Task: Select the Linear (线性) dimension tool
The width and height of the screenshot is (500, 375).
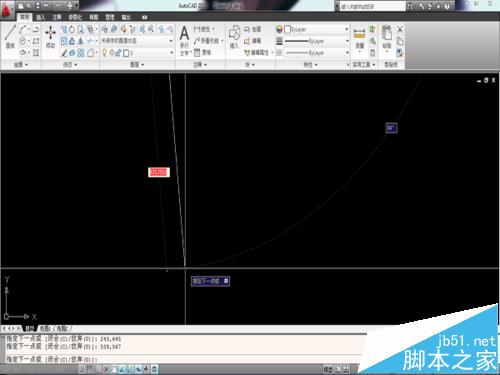Action: [204, 29]
